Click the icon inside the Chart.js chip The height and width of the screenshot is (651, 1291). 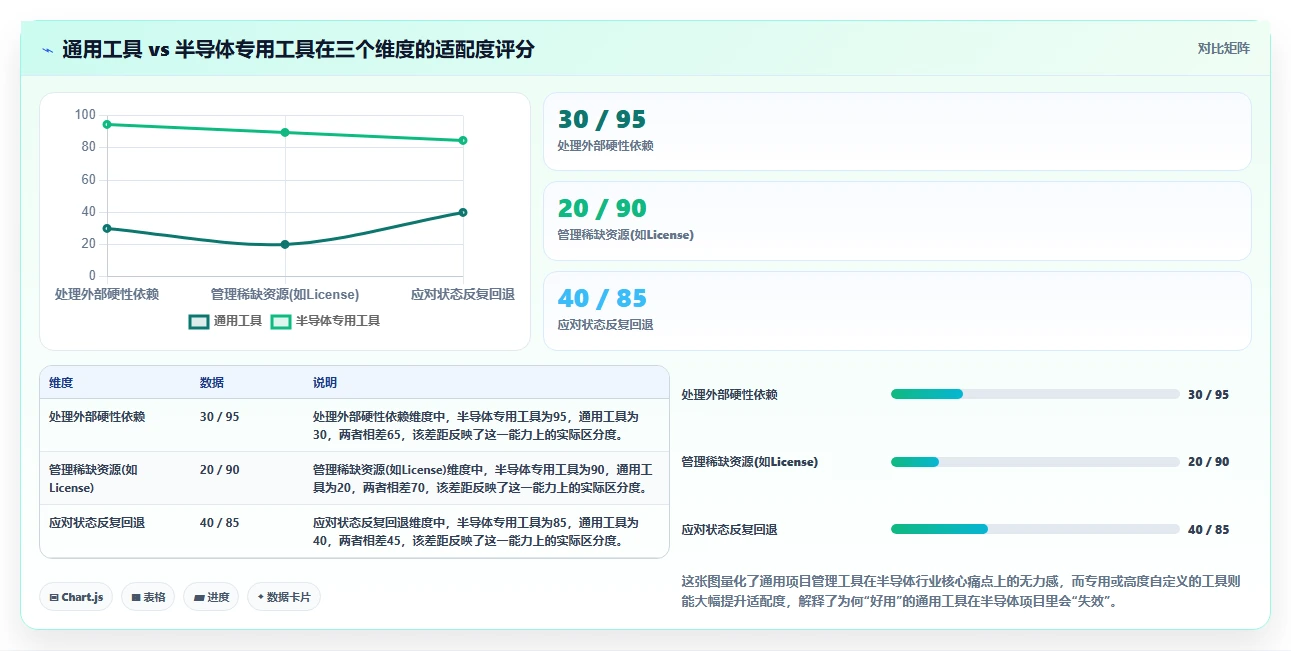(54, 598)
